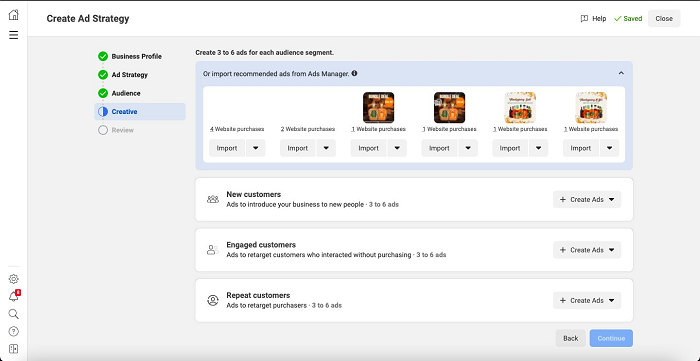Viewport: 700px width, 361px height.
Task: Click the Engaged customers heading
Action: [x=261, y=245]
